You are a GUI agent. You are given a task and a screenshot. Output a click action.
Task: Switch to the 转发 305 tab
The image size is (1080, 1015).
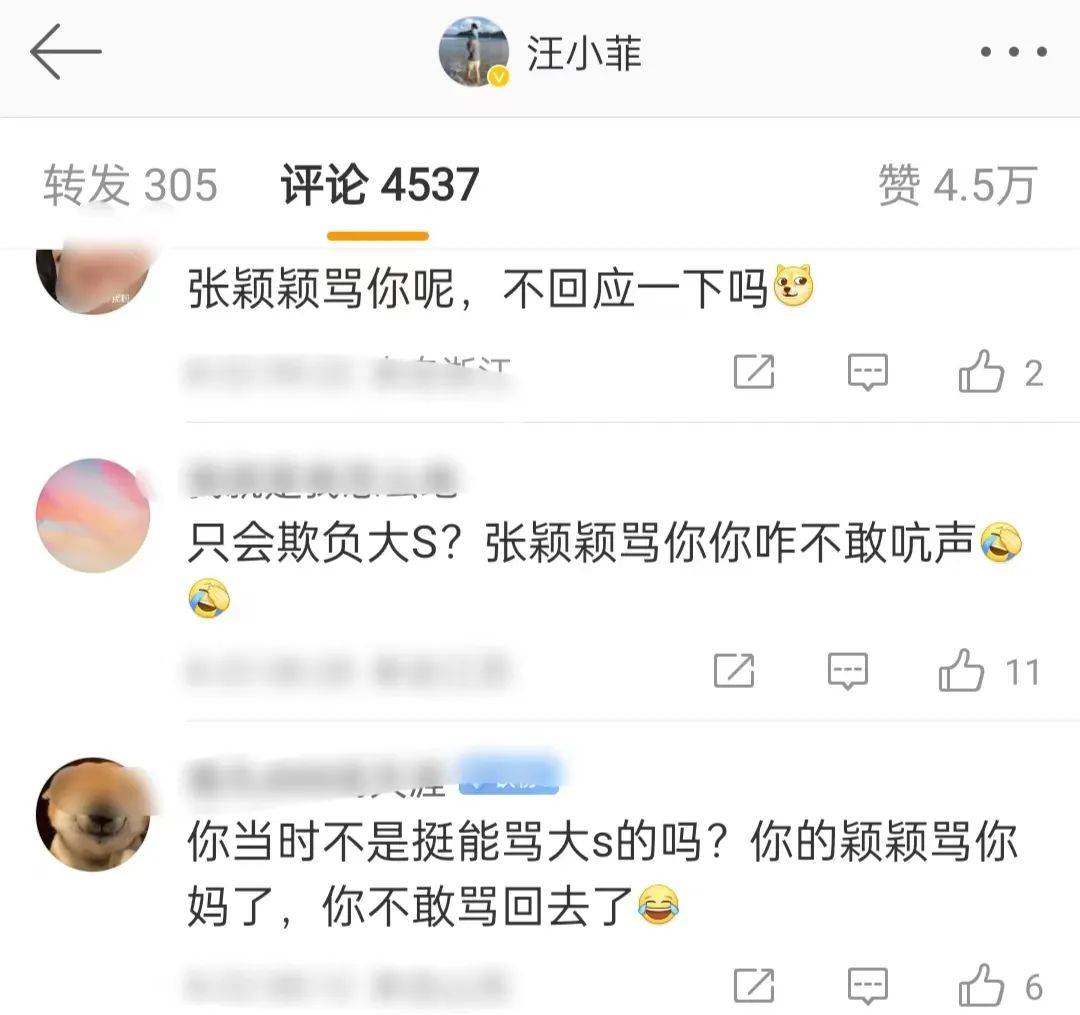pos(130,185)
